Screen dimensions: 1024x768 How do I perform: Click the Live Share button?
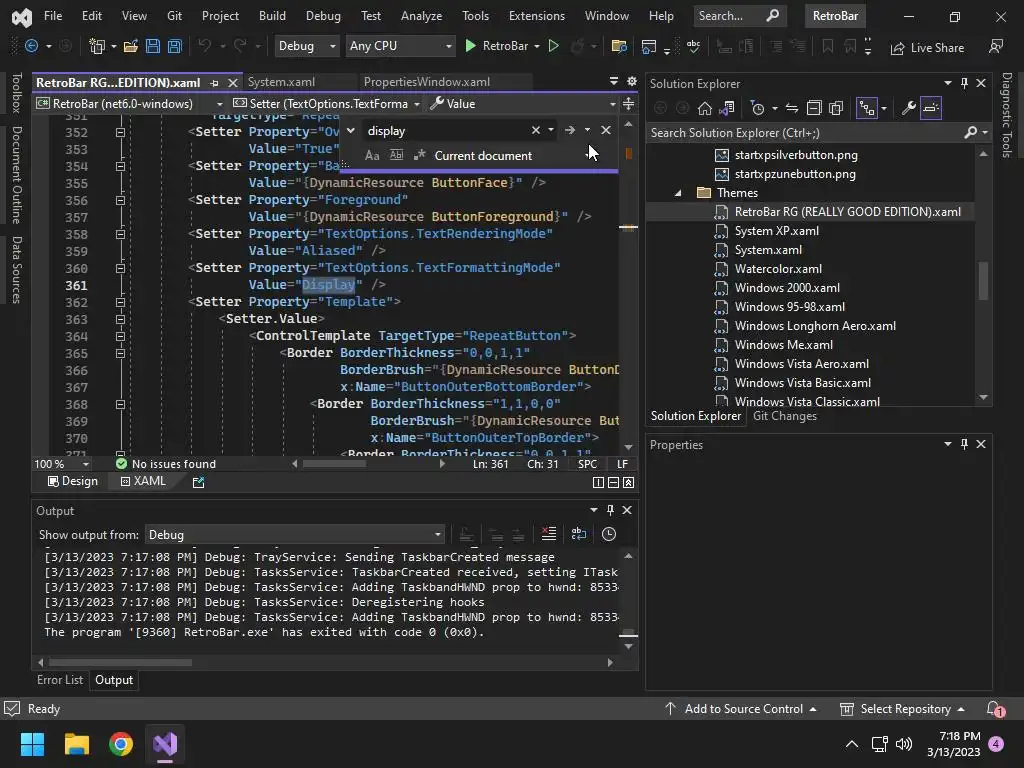tap(927, 47)
